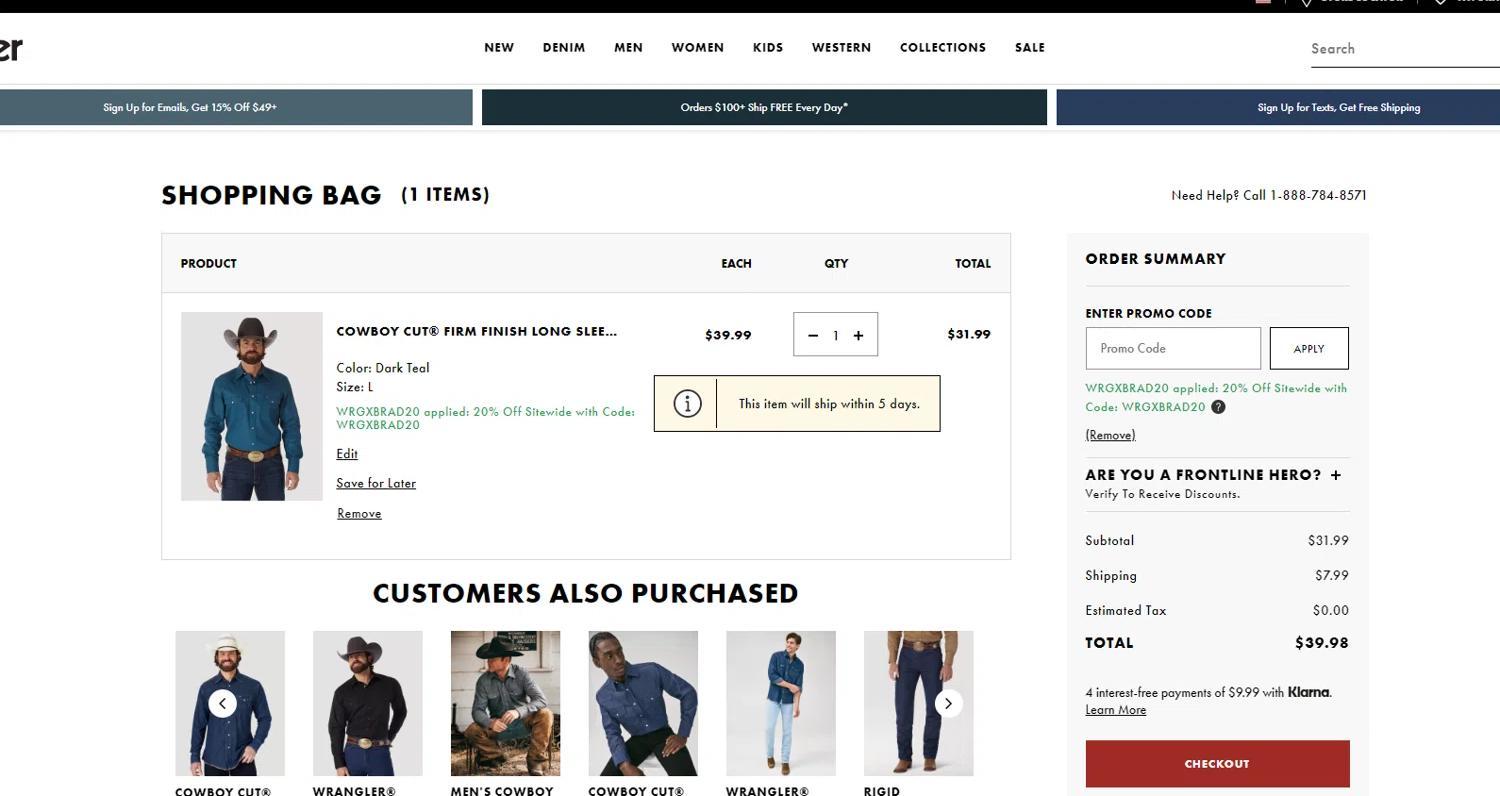This screenshot has height=796, width=1500.
Task: Click the email signup 15% off banner
Action: coord(236,107)
